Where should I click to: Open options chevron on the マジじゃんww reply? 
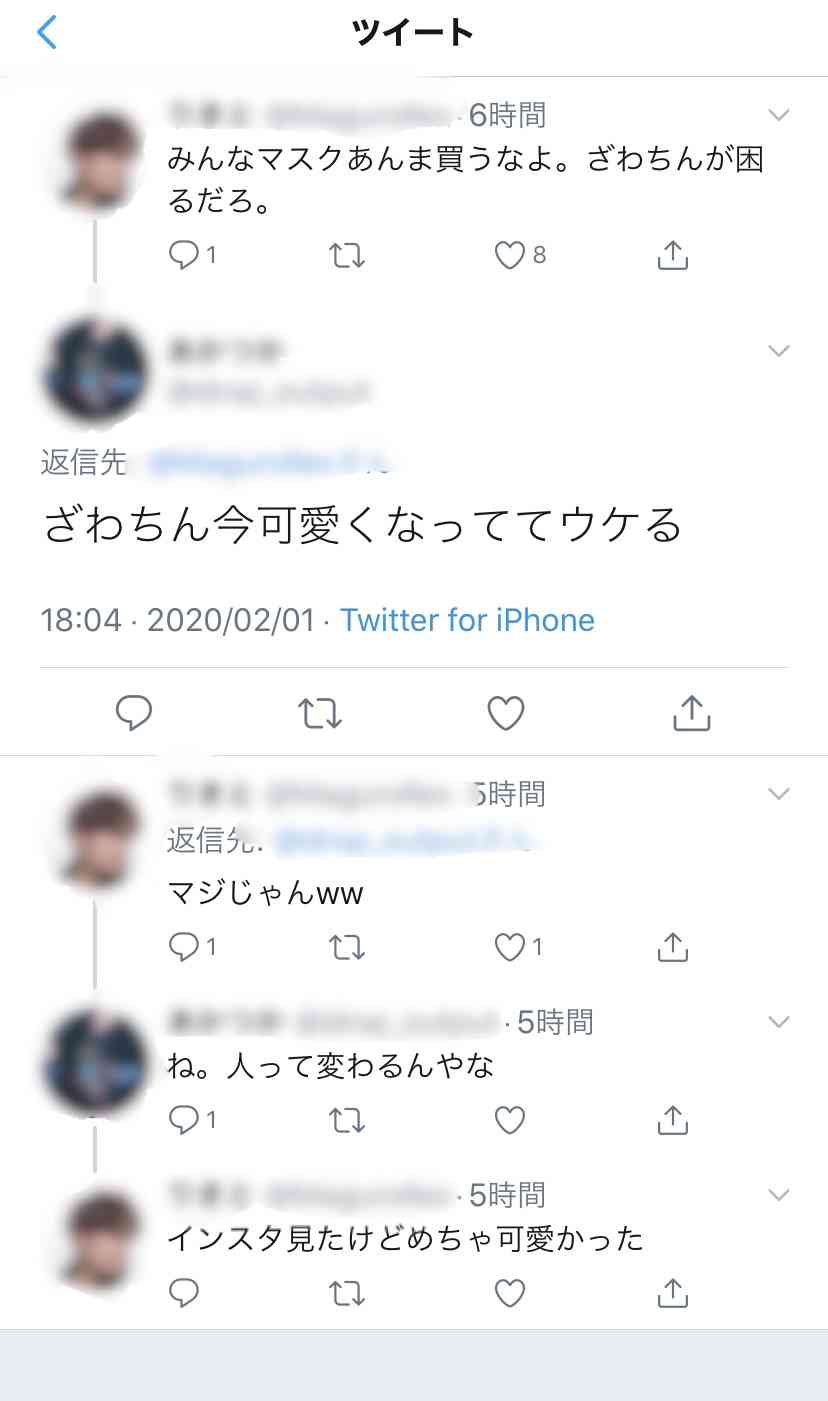(778, 794)
